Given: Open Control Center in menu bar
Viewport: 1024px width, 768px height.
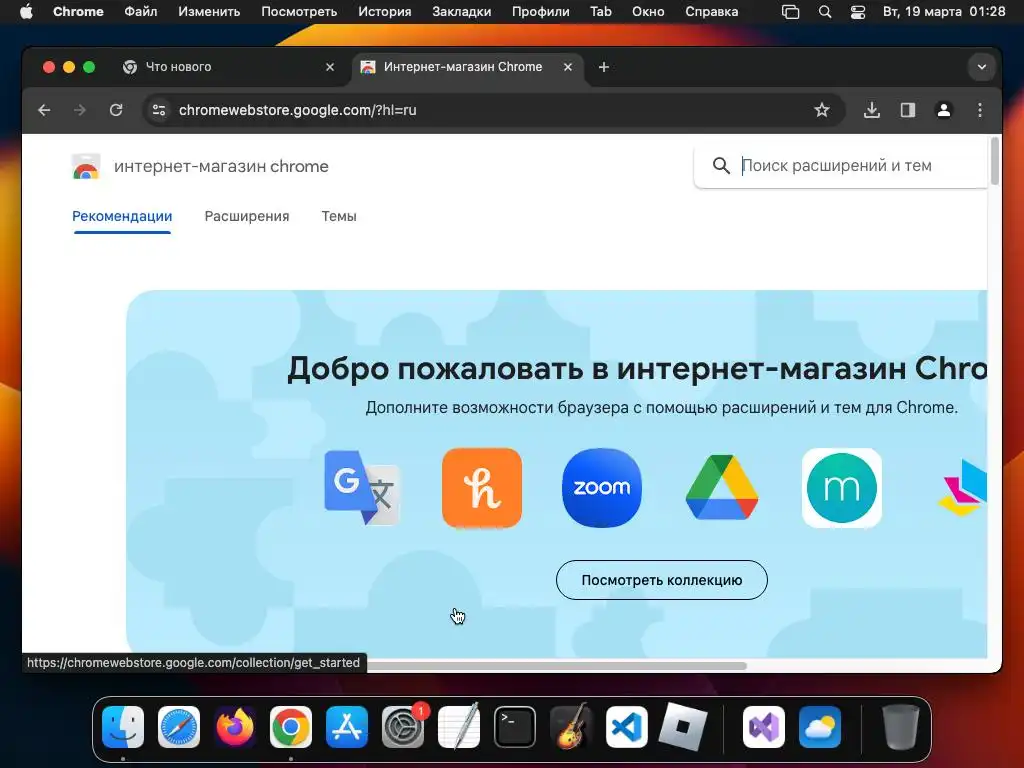Looking at the screenshot, I should [857, 12].
